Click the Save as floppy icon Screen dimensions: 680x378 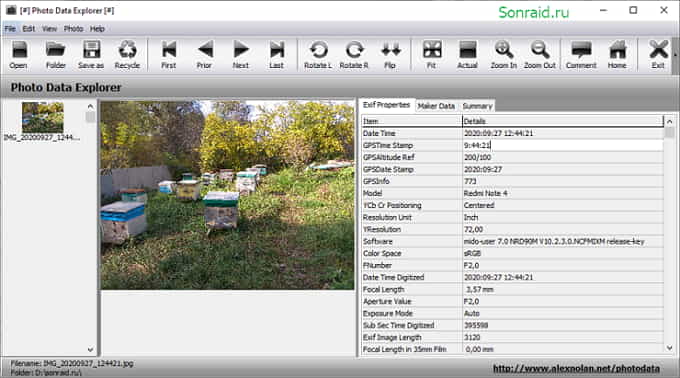point(91,55)
